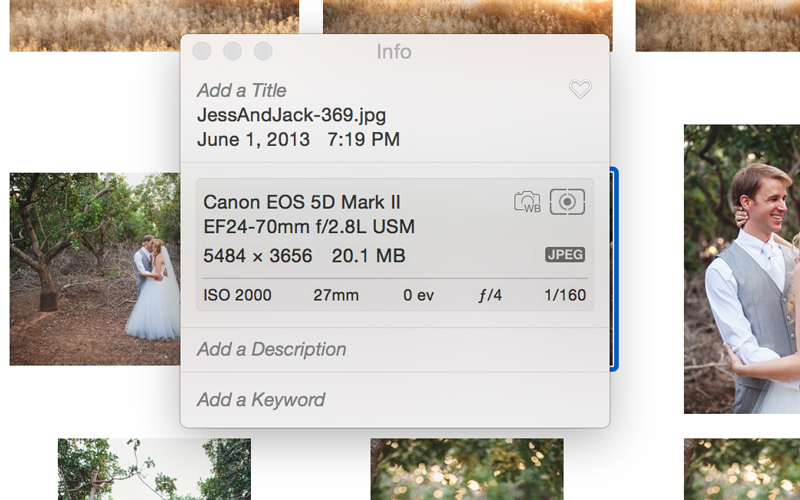
Task: Click the JessAndJack-369.jpg filename
Action: click(x=291, y=115)
